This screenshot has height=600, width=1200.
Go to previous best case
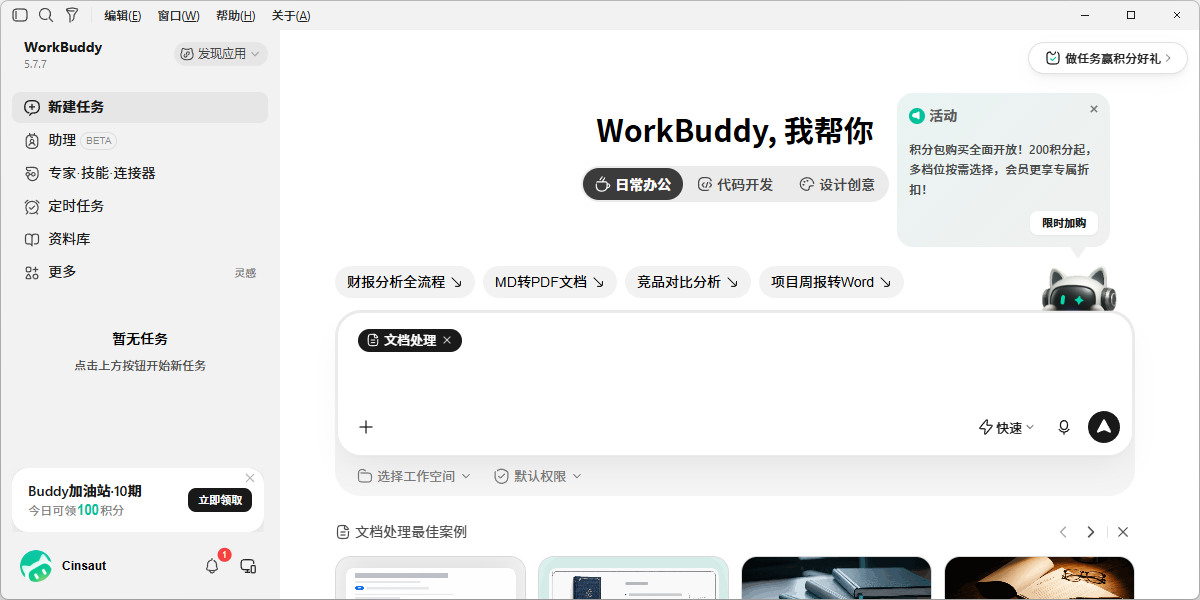click(x=1063, y=532)
